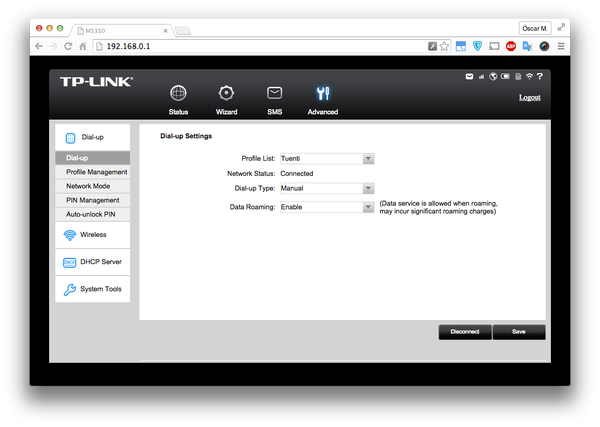600x427 pixels.
Task: Click the Logout link
Action: (529, 97)
